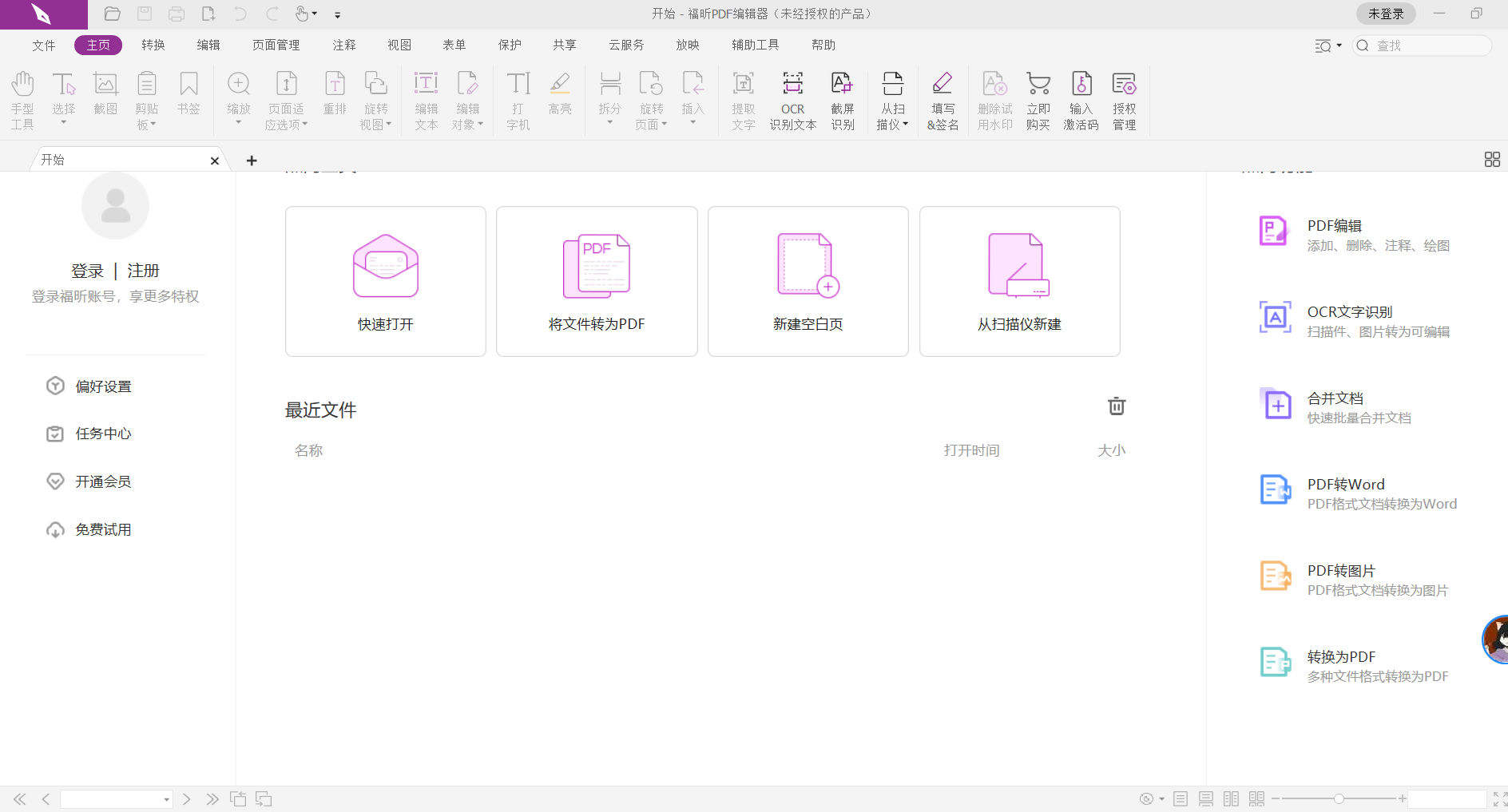Click the 提取文字 extract text icon
1508x812 pixels.
743,101
